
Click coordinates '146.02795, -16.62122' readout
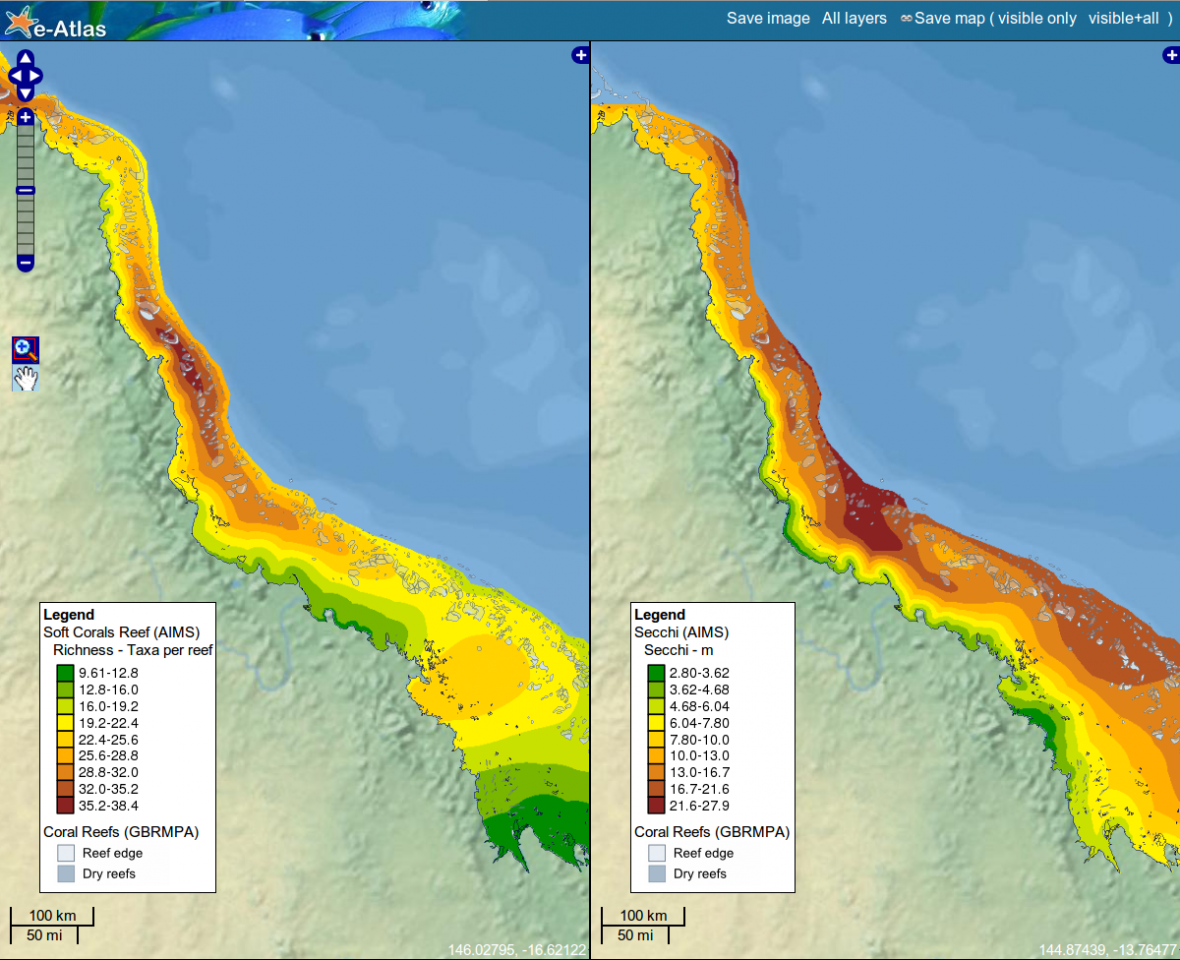point(517,949)
